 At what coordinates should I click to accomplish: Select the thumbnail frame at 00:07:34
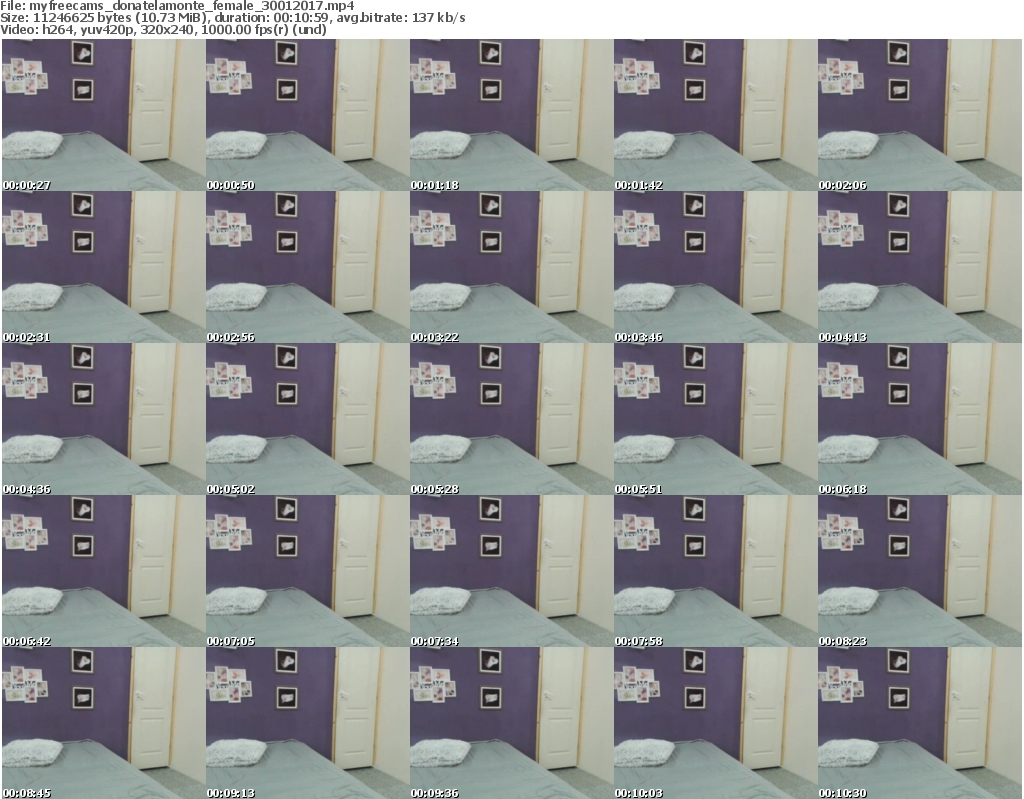pyautogui.click(x=511, y=571)
